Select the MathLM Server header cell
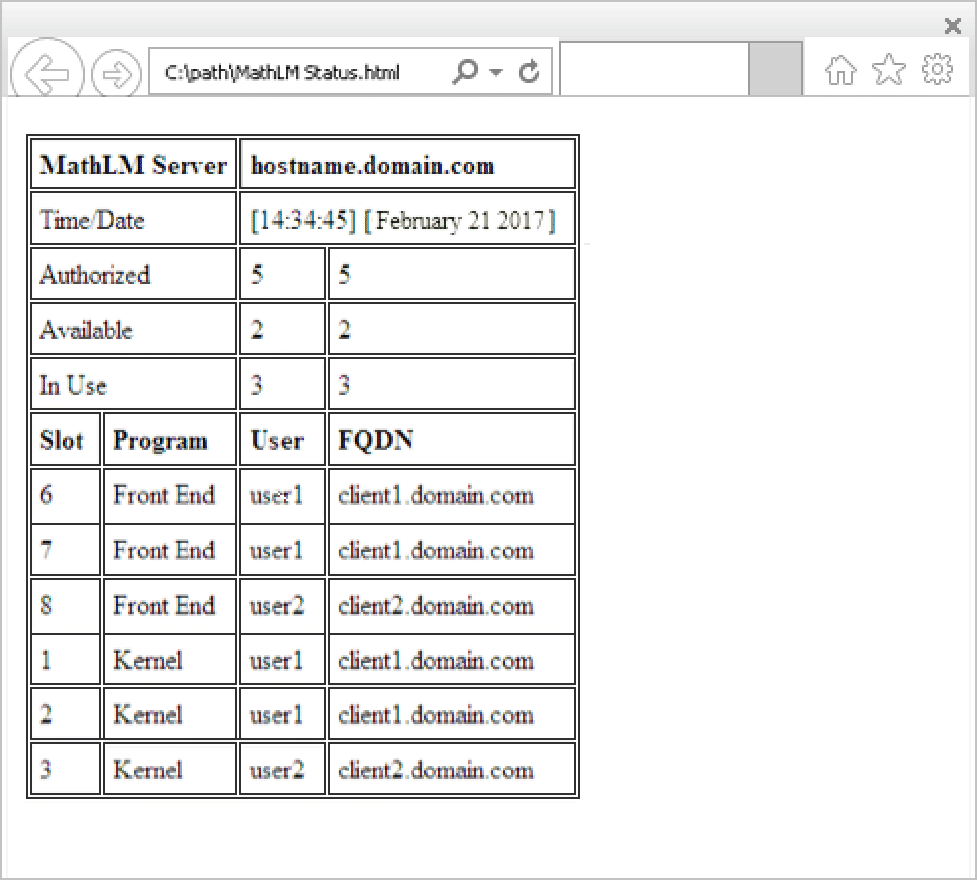The image size is (978, 880). click(x=133, y=166)
